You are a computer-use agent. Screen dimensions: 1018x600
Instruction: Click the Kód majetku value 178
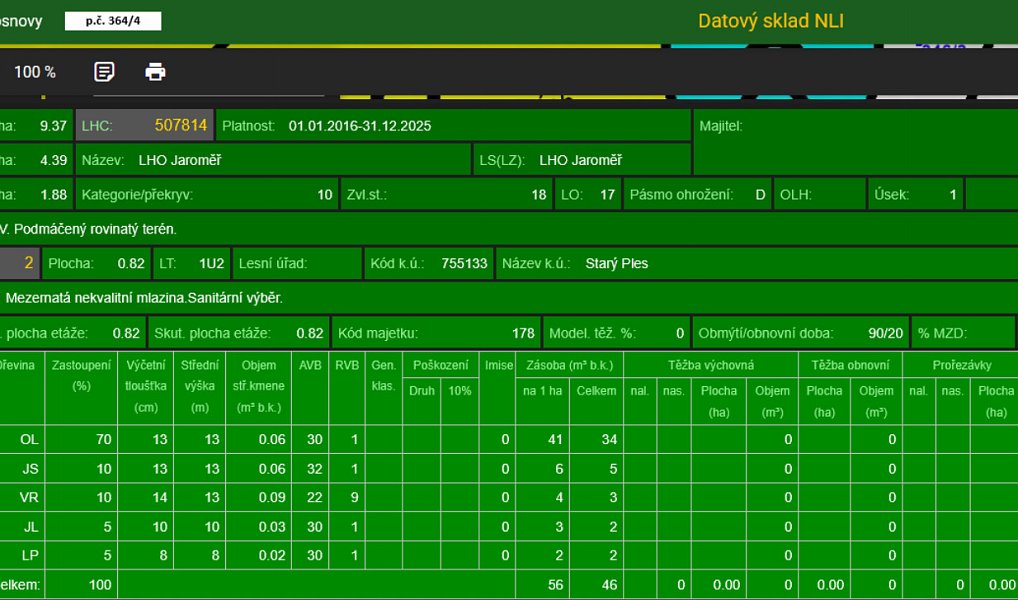pyautogui.click(x=523, y=334)
